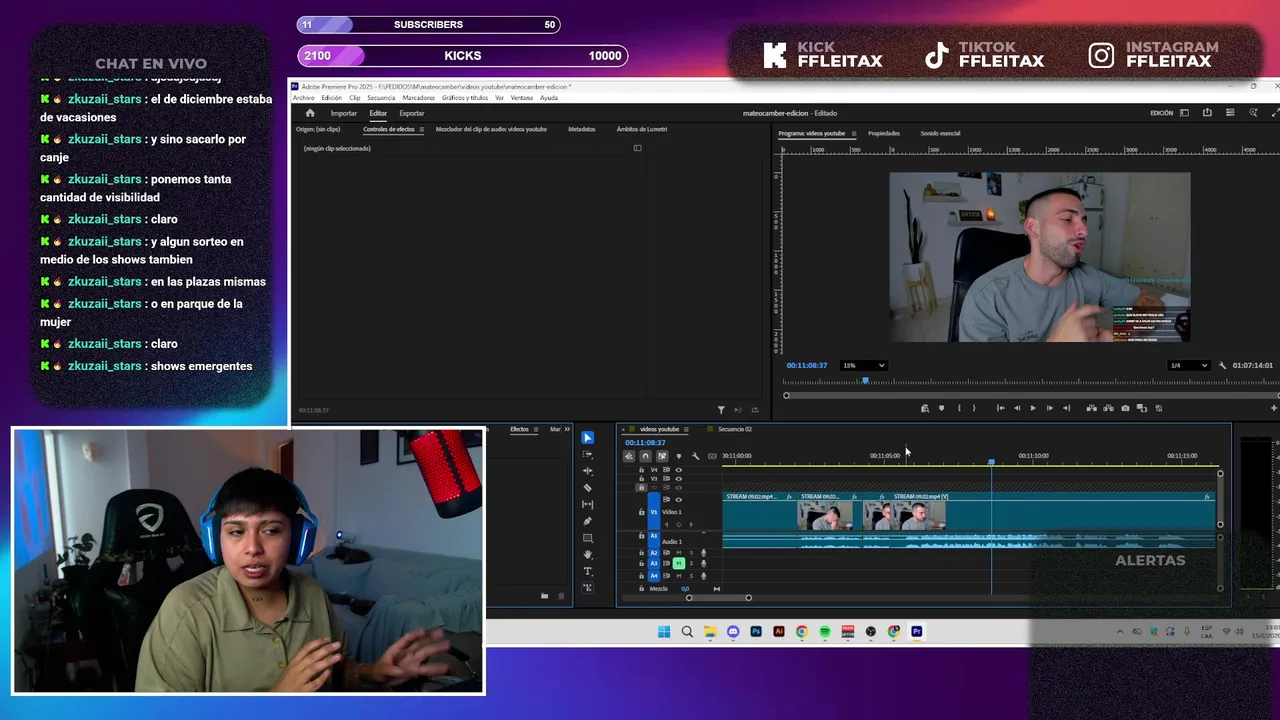
Task: Select the Slip tool
Action: point(587,505)
